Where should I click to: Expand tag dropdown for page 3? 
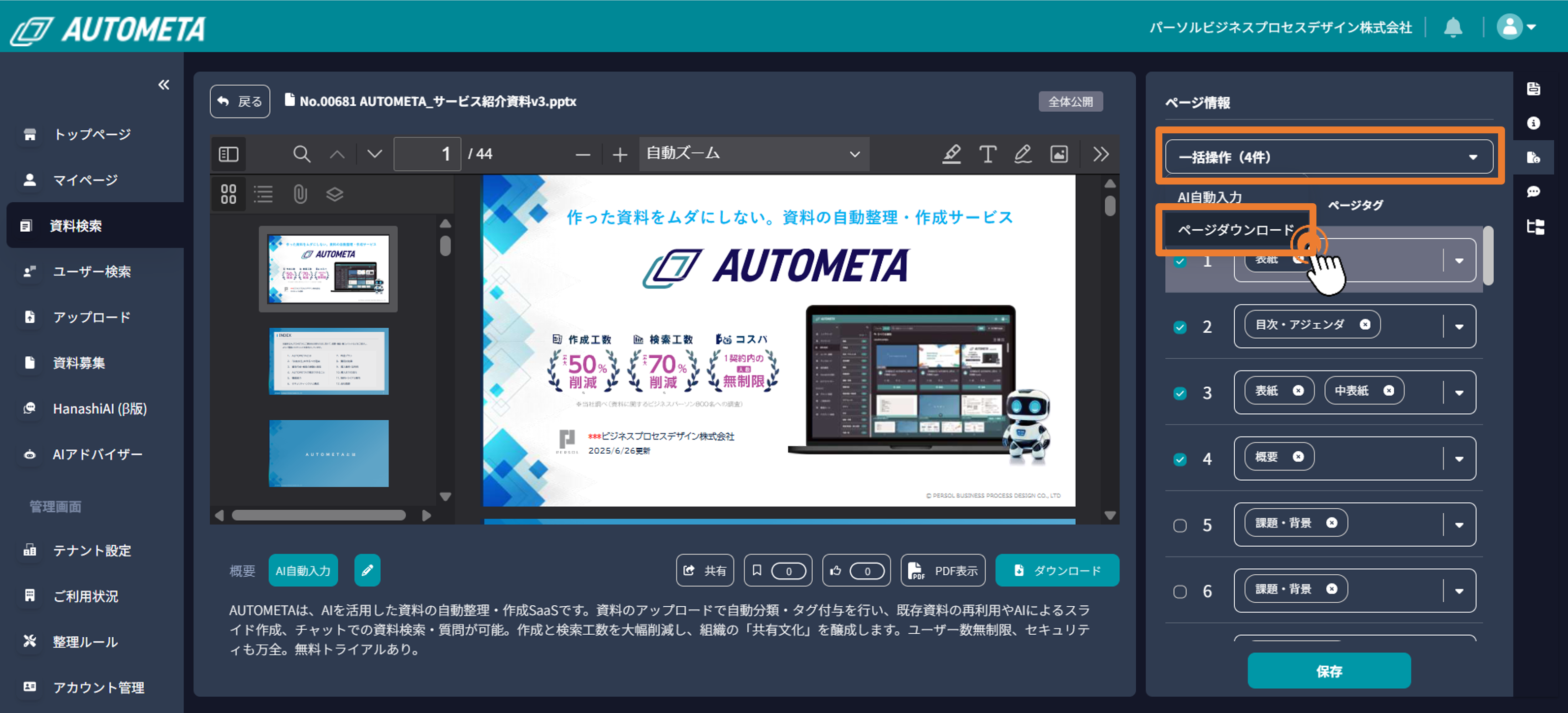1459,392
